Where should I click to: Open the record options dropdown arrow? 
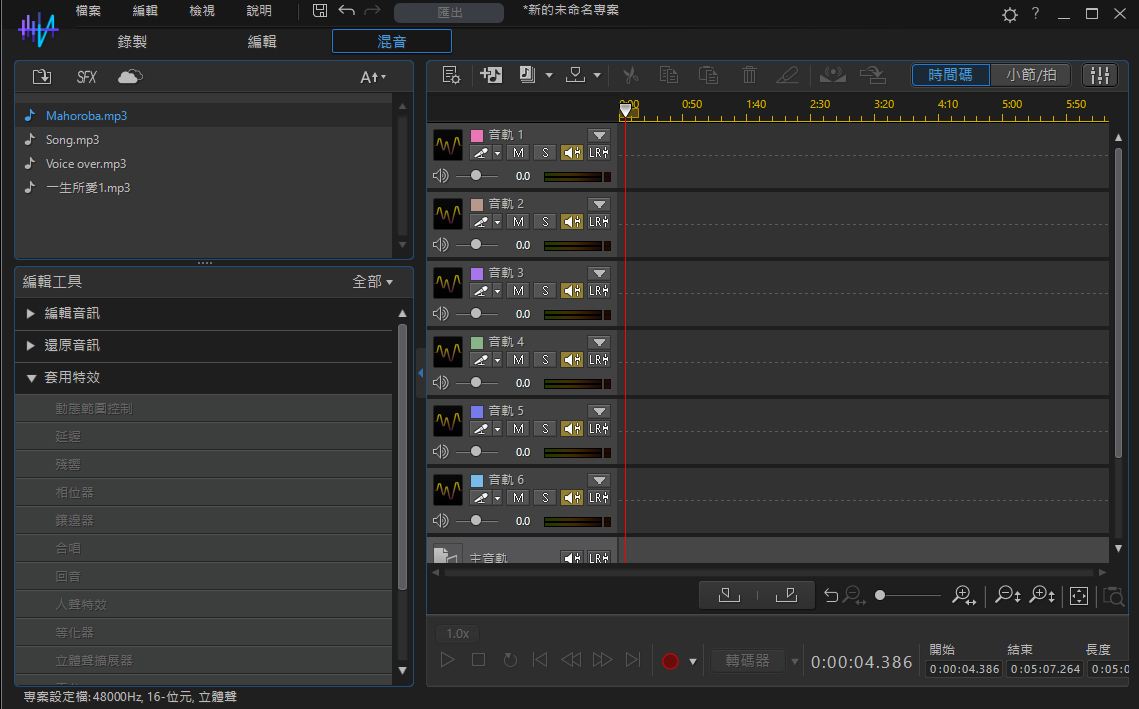click(692, 661)
